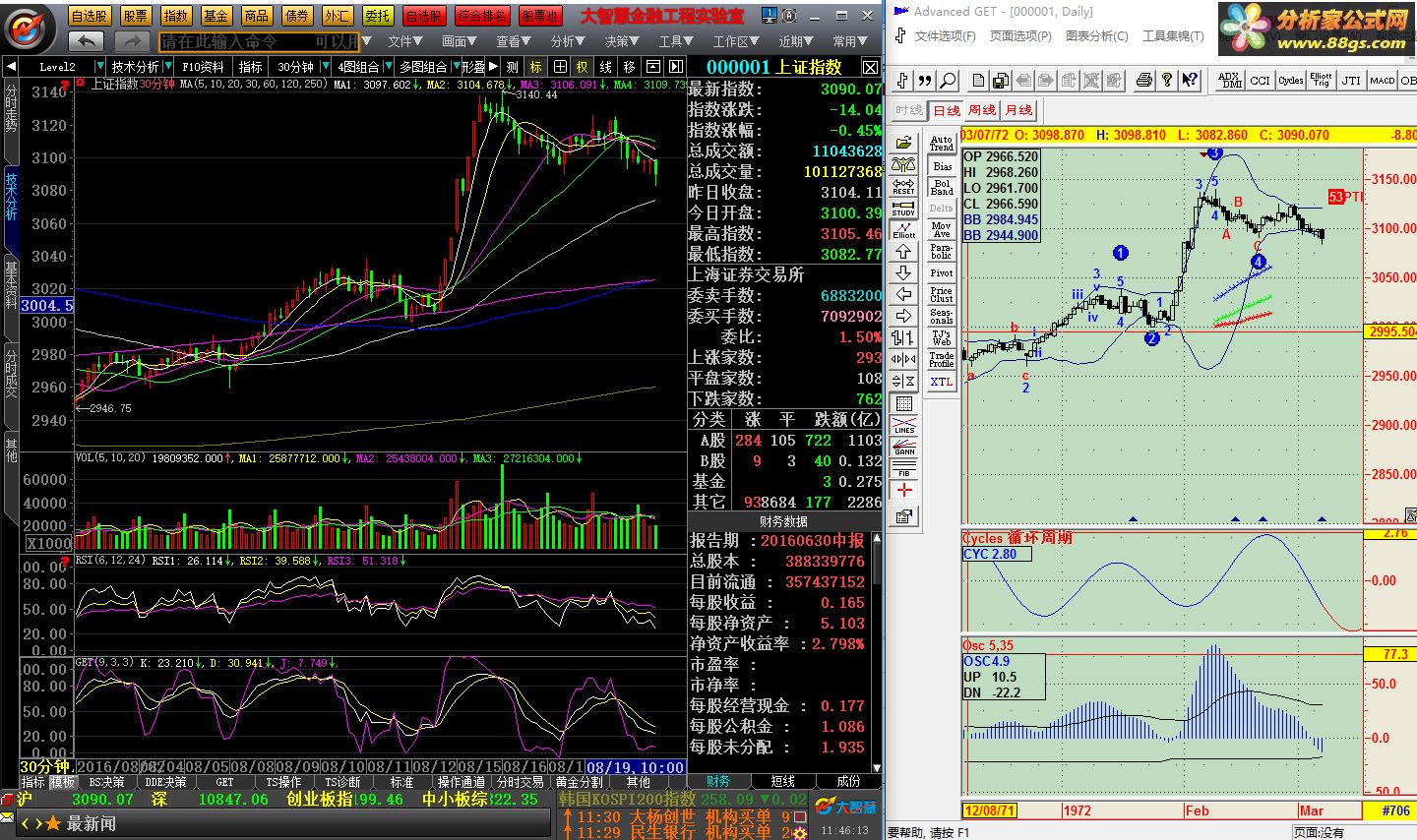Open the 决策 dropdown menu
1417x840 pixels.
[622, 41]
